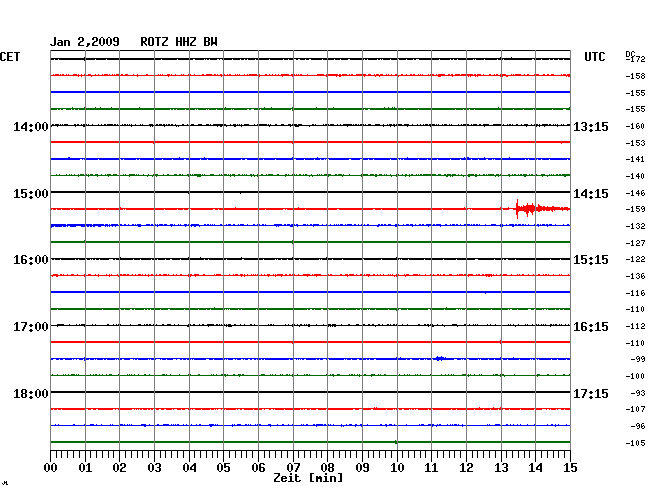Click the DC offset value "-159"
Screen dimensions: 650x494
[x=635, y=209]
